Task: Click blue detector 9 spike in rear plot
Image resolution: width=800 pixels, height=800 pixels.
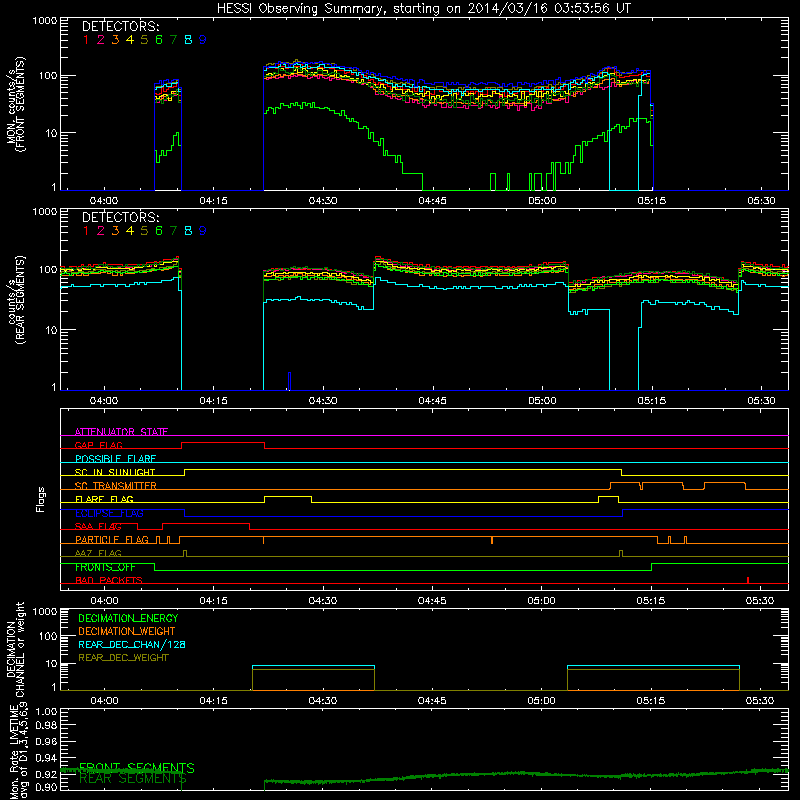Action: tap(289, 381)
